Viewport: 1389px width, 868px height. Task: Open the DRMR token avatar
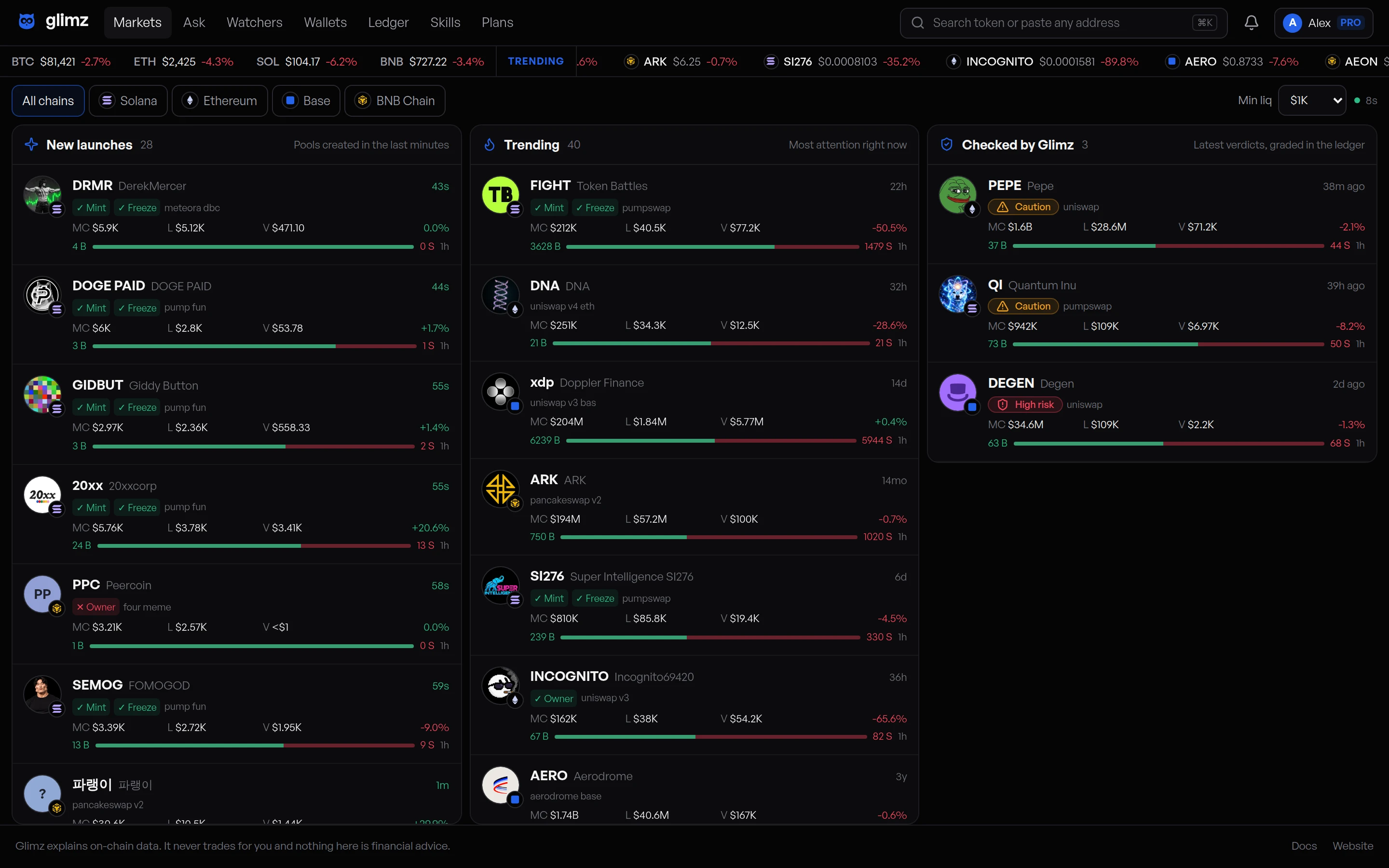tap(42, 195)
